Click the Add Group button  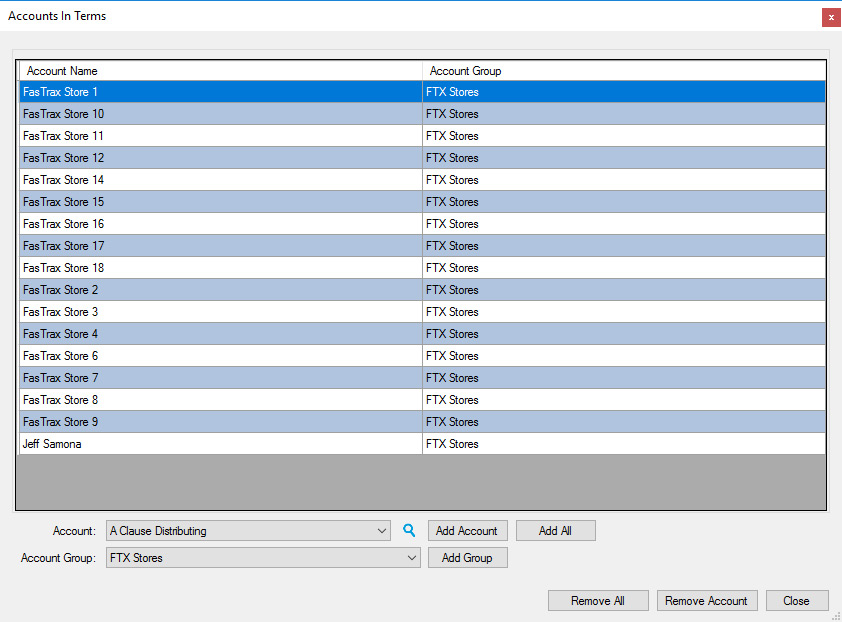[467, 558]
